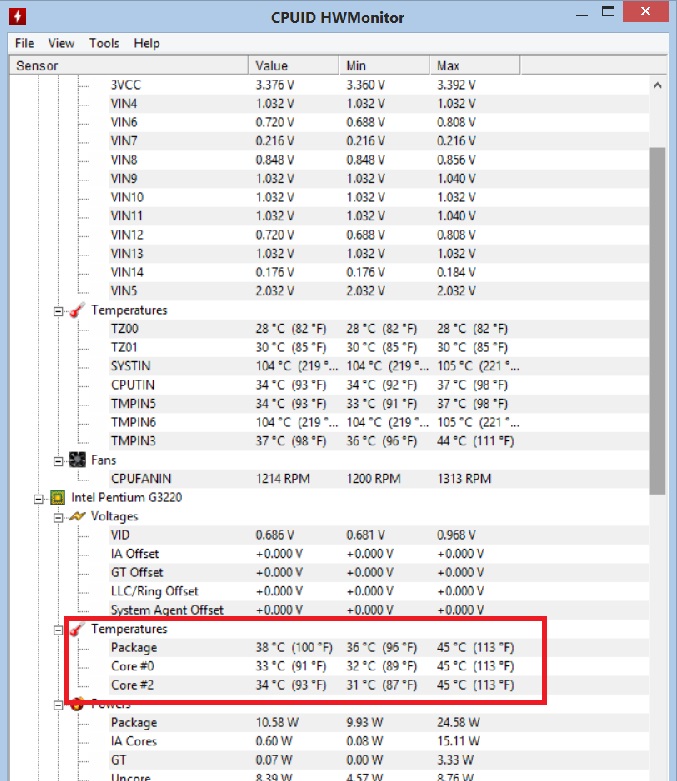This screenshot has width=677, height=781.
Task: Select the CPUTIN temperature row
Action: (379, 385)
